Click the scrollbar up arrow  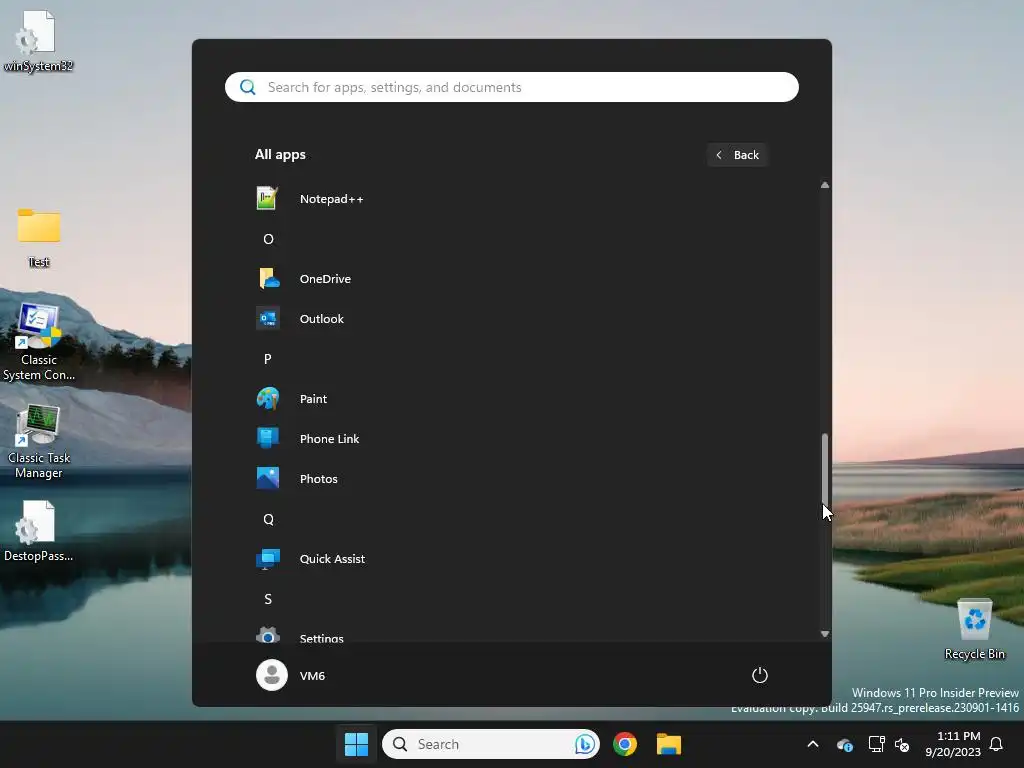coord(825,185)
